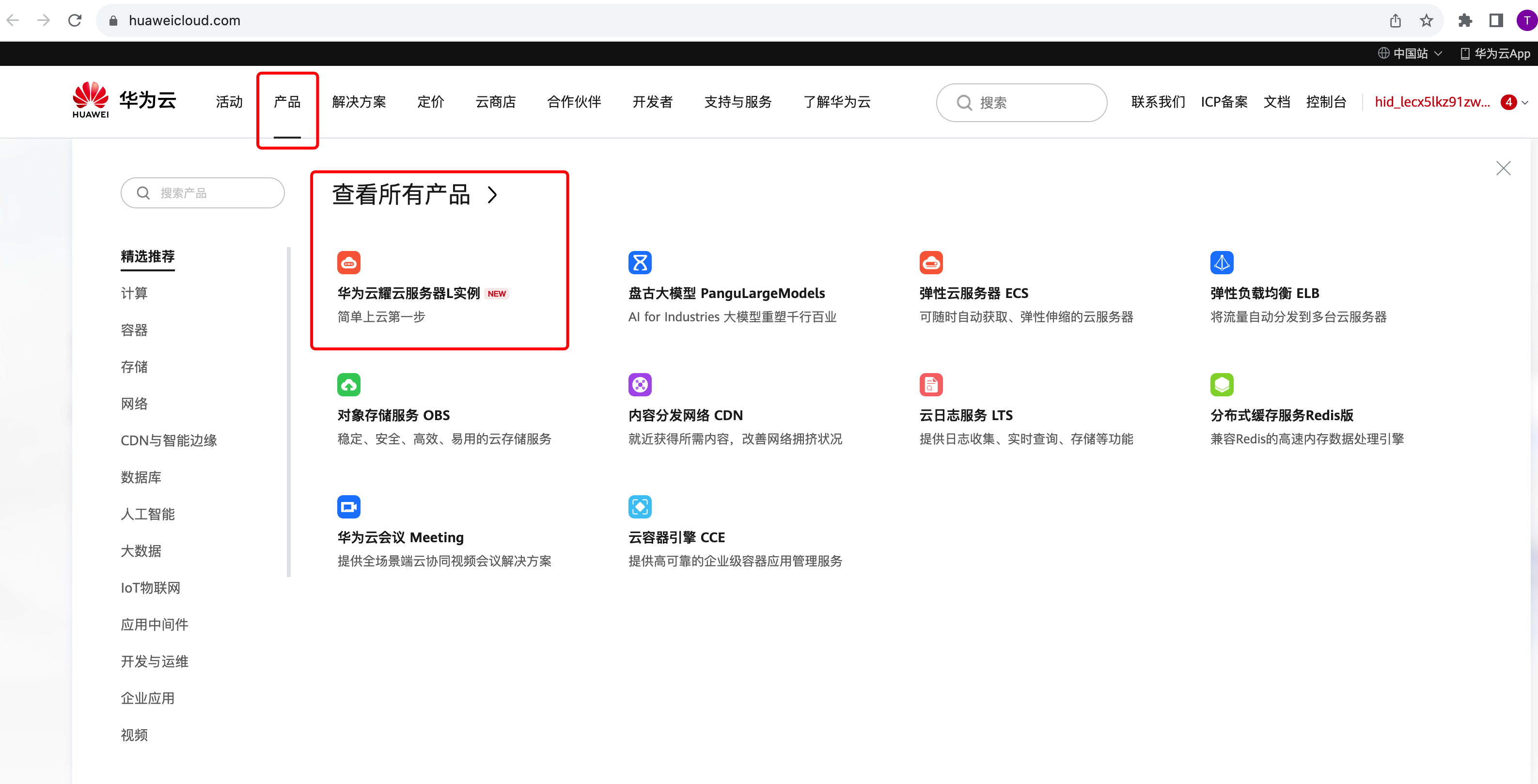The width and height of the screenshot is (1538, 784).
Task: Open the 分布式缓存服务Redis版 icon
Action: (x=1222, y=385)
